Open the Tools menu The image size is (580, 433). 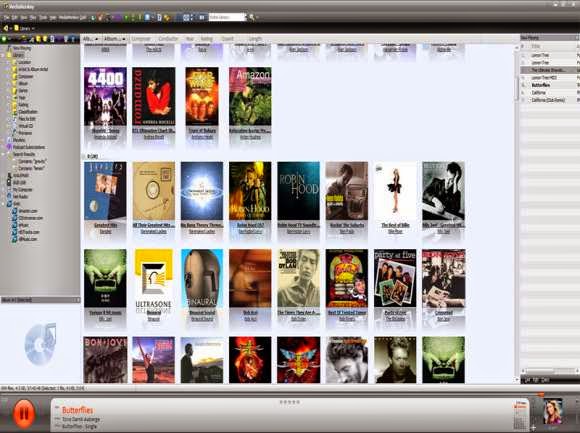tap(43, 17)
